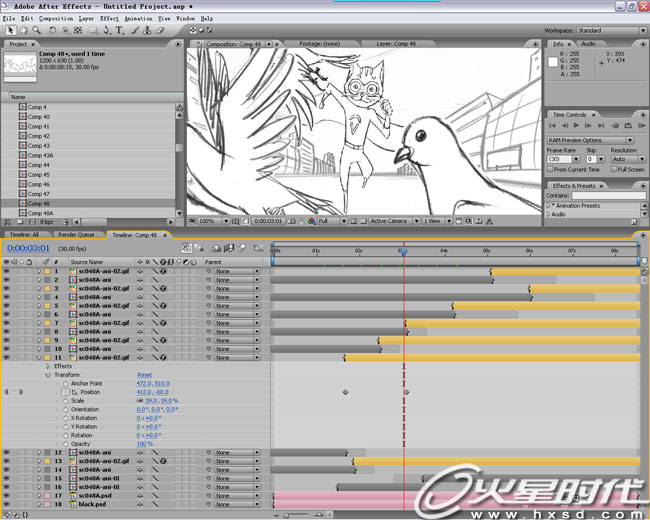The image size is (650, 520).
Task: Open the 100% magnification dropdown
Action: pos(214,221)
